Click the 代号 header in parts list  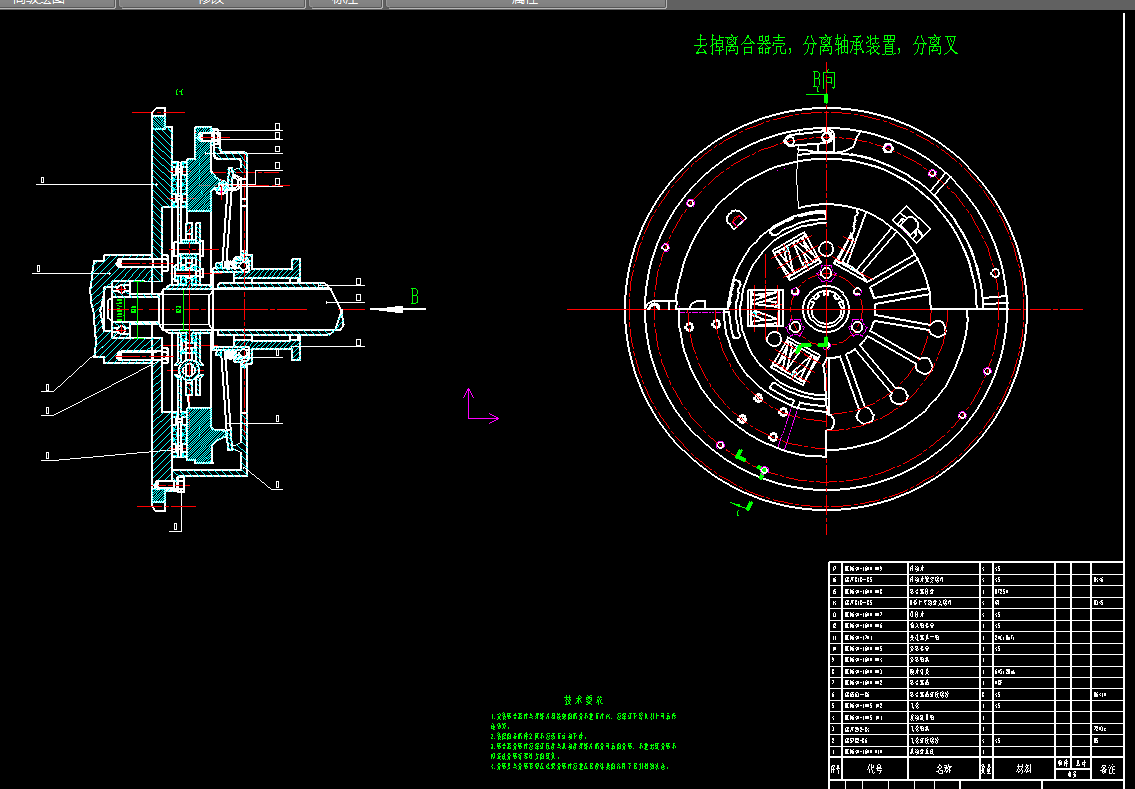(874, 771)
